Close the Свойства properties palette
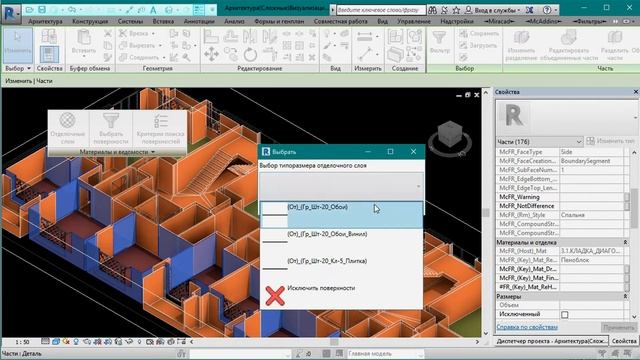640x360 pixels. point(635,92)
